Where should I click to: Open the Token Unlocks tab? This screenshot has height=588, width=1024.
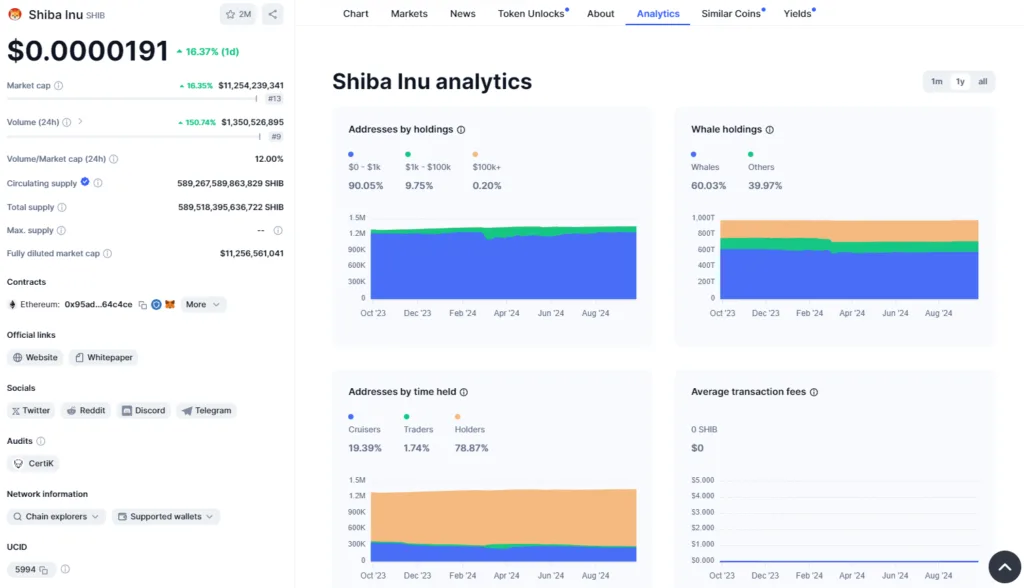point(532,14)
